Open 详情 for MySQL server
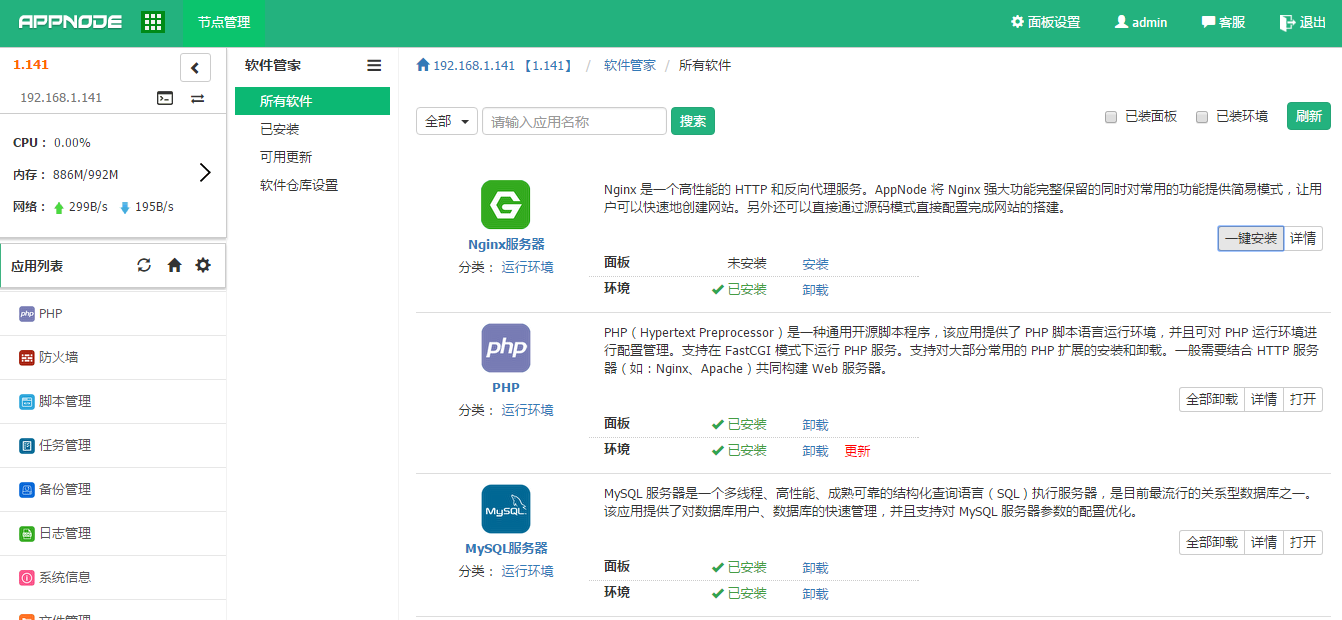The width and height of the screenshot is (1342, 620). 1264,543
